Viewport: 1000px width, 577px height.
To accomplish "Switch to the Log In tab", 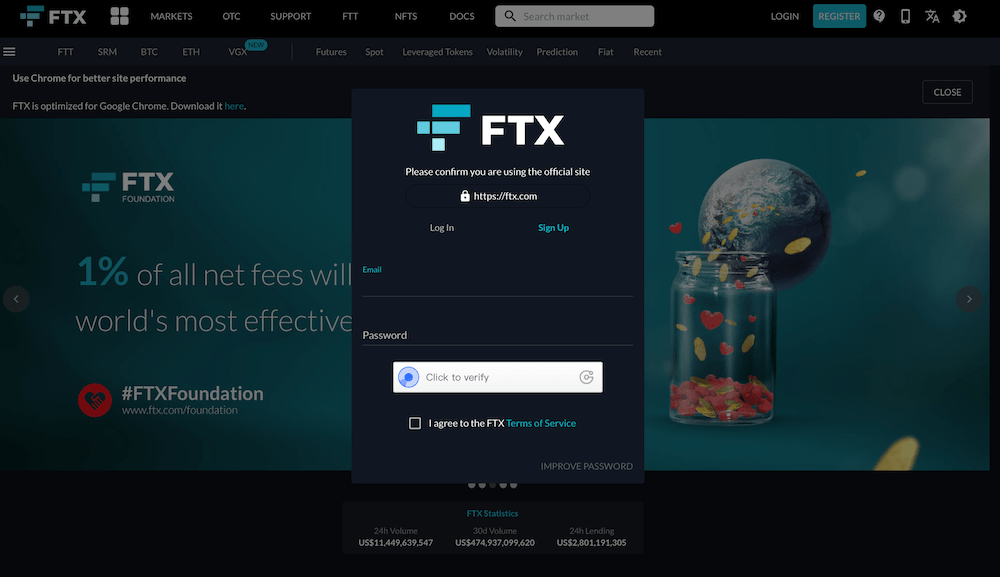I will point(442,228).
